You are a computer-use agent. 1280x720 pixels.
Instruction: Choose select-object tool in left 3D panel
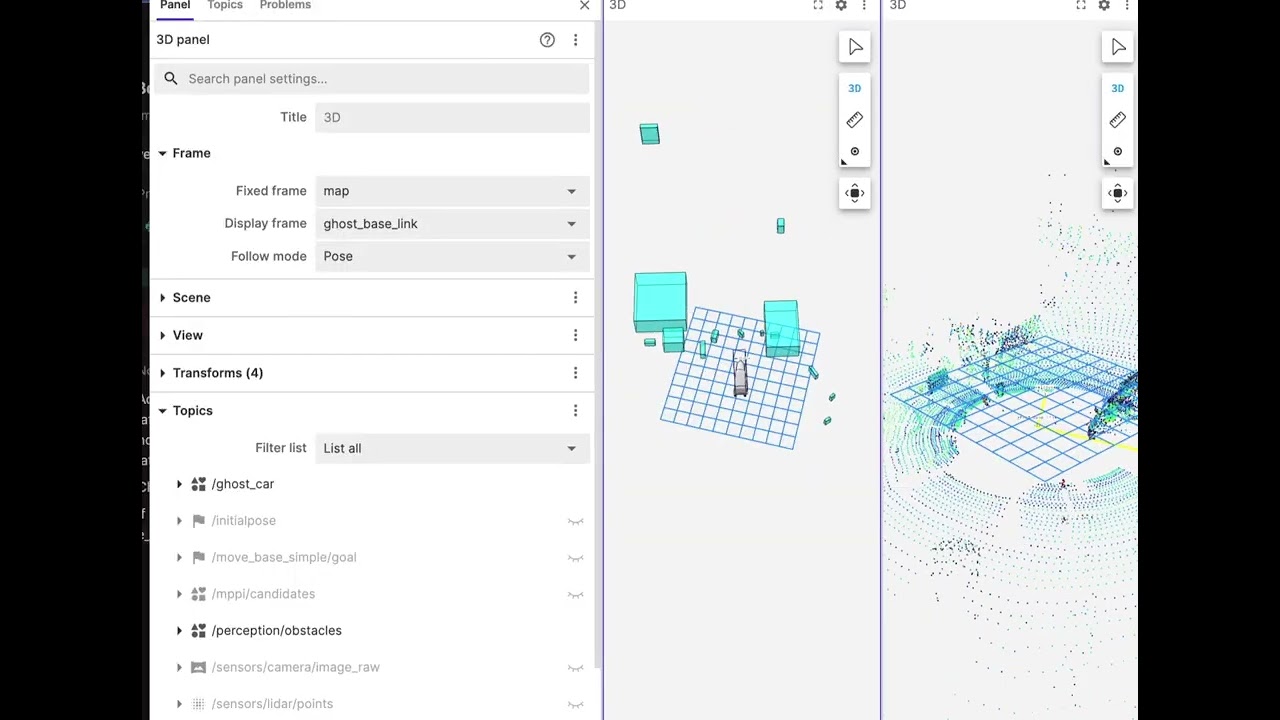[855, 48]
